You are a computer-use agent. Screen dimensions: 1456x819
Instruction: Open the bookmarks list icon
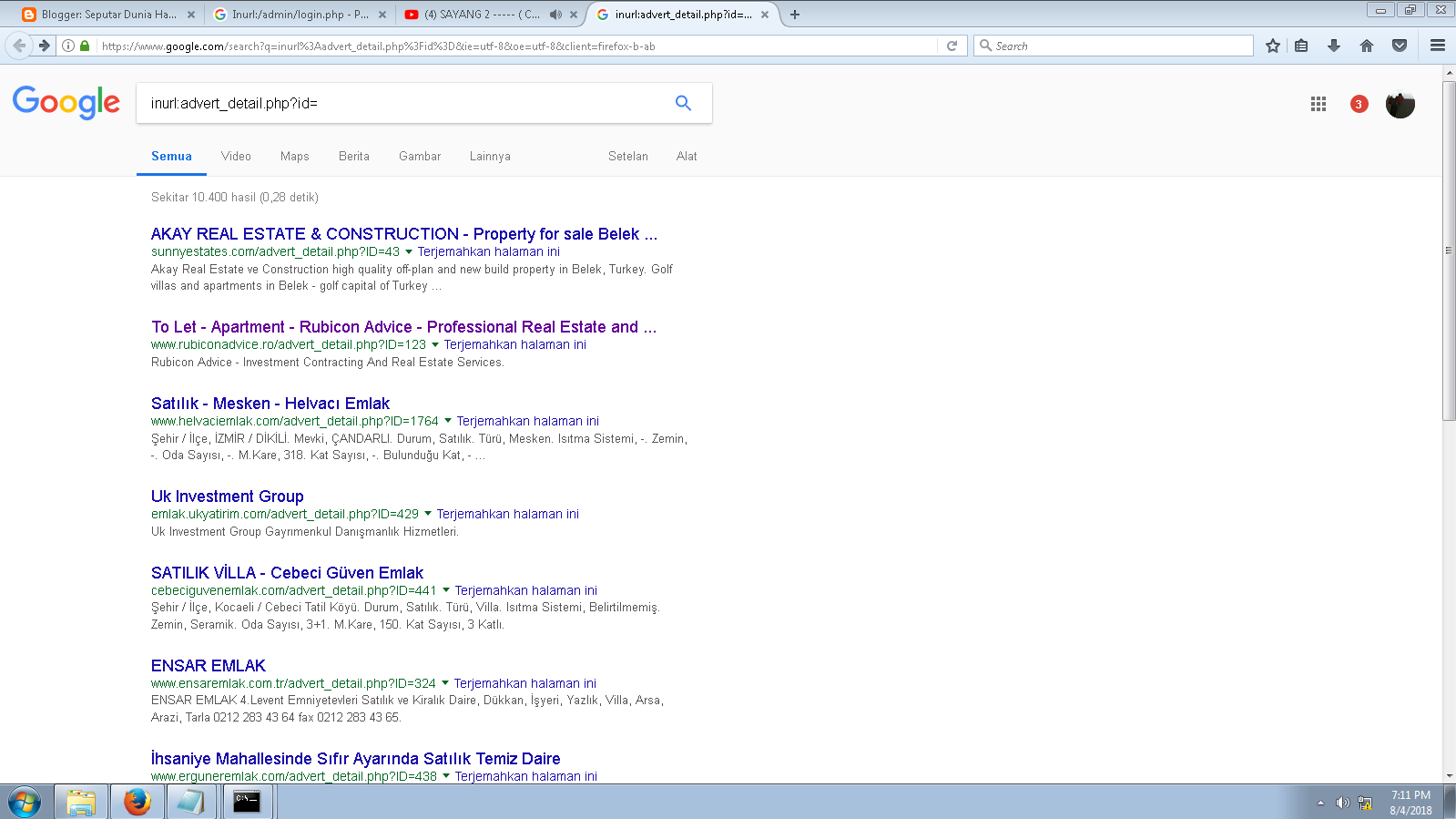click(1301, 46)
